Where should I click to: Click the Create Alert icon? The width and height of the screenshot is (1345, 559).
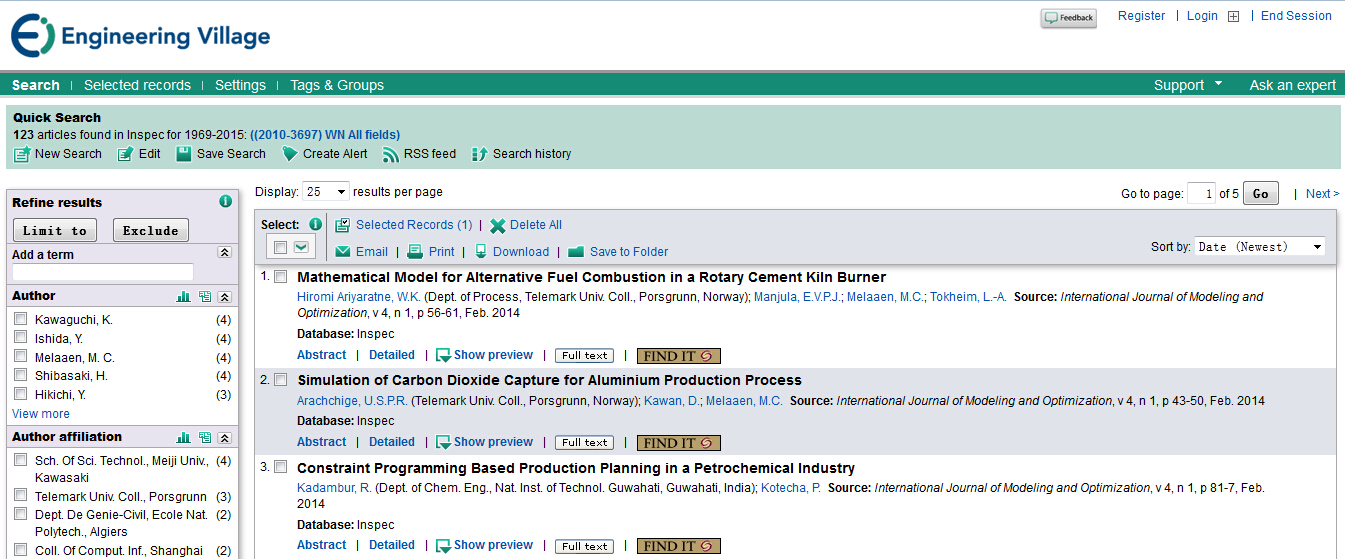point(290,154)
